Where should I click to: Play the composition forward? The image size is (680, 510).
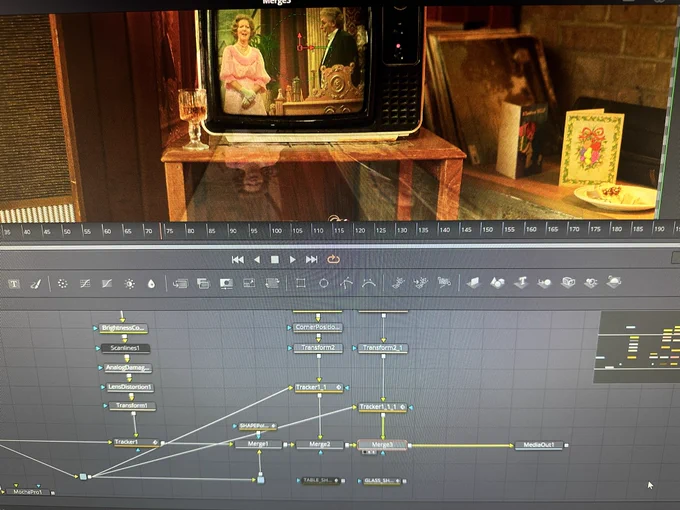(x=293, y=259)
